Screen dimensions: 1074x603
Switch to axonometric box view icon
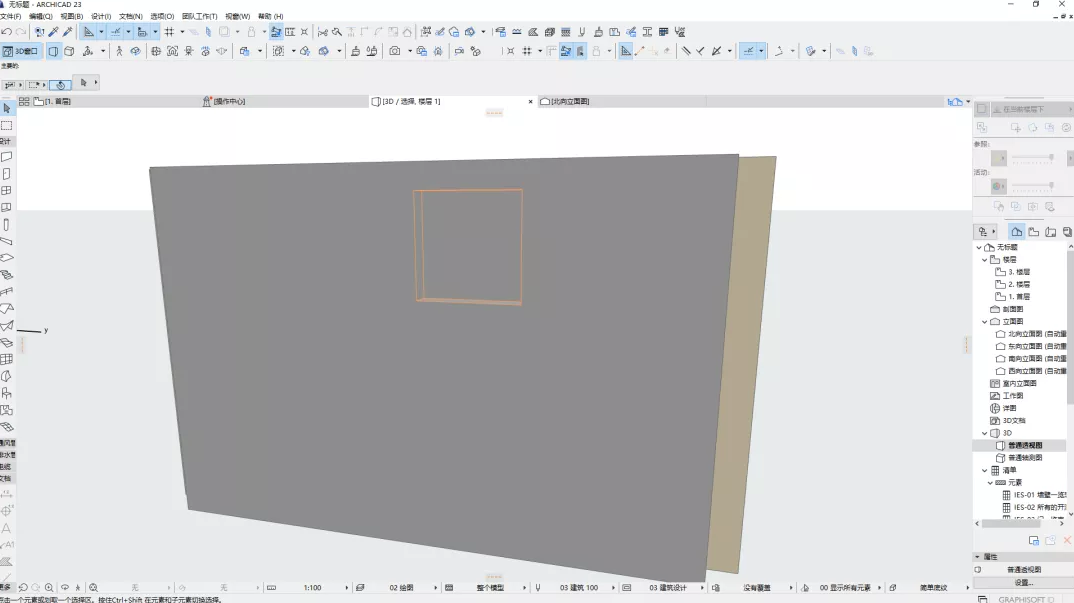pos(69,51)
